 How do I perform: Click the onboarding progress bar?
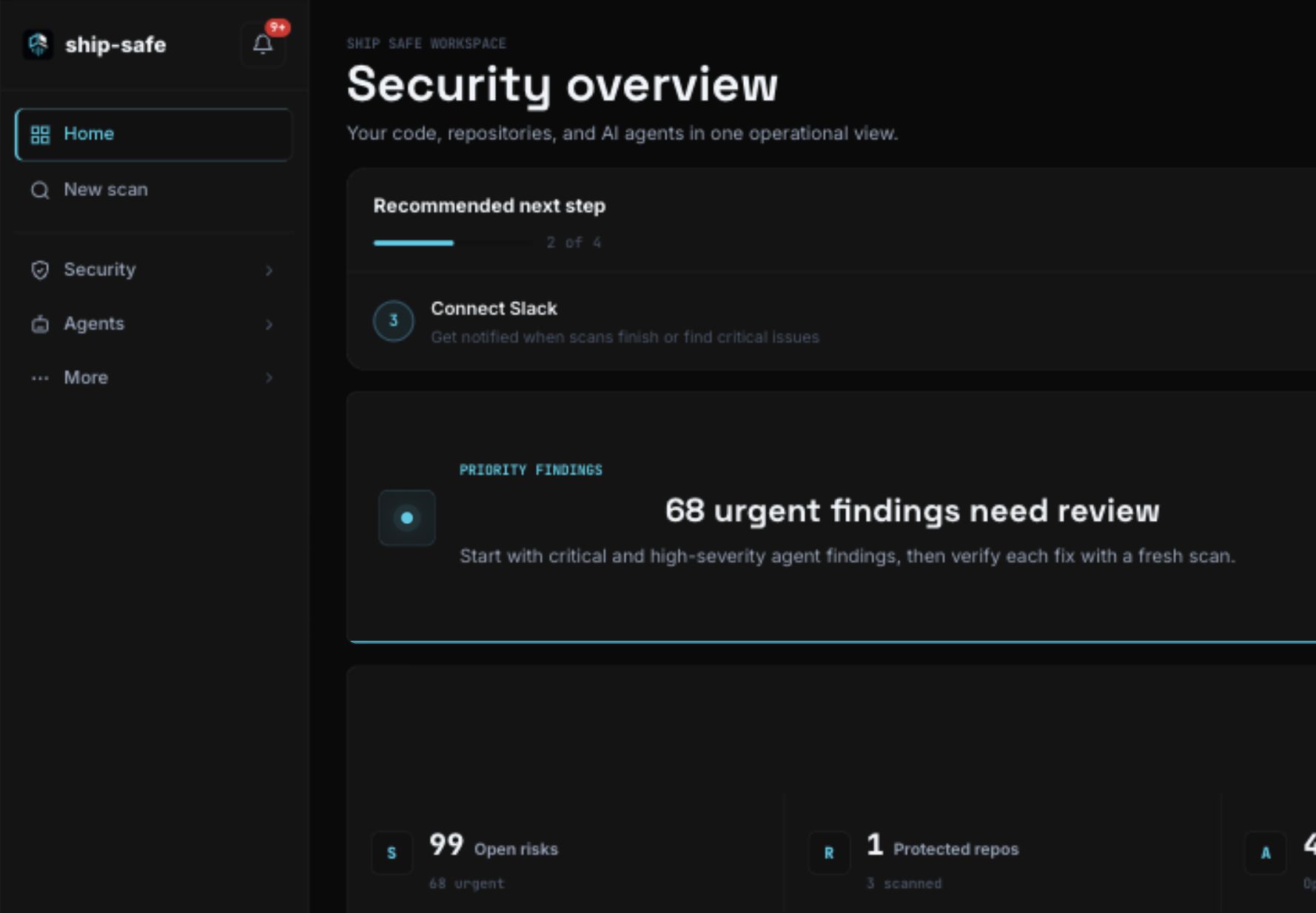(x=452, y=243)
